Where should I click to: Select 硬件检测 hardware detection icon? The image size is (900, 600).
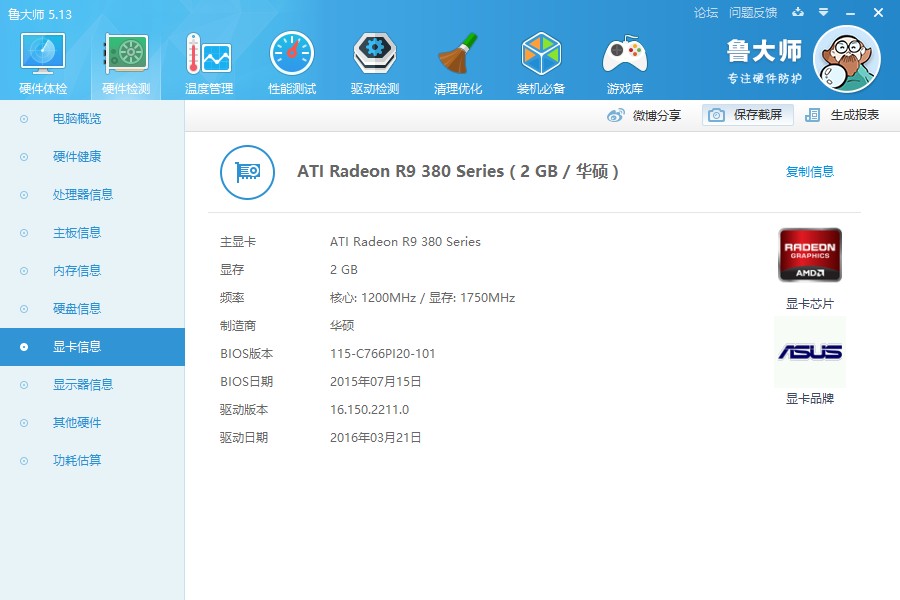click(126, 54)
